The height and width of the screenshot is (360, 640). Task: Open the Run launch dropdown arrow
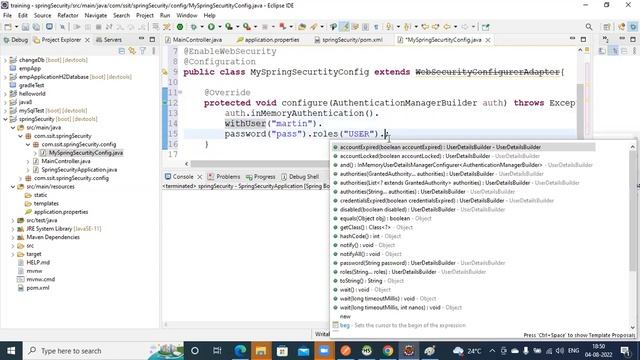220,27
